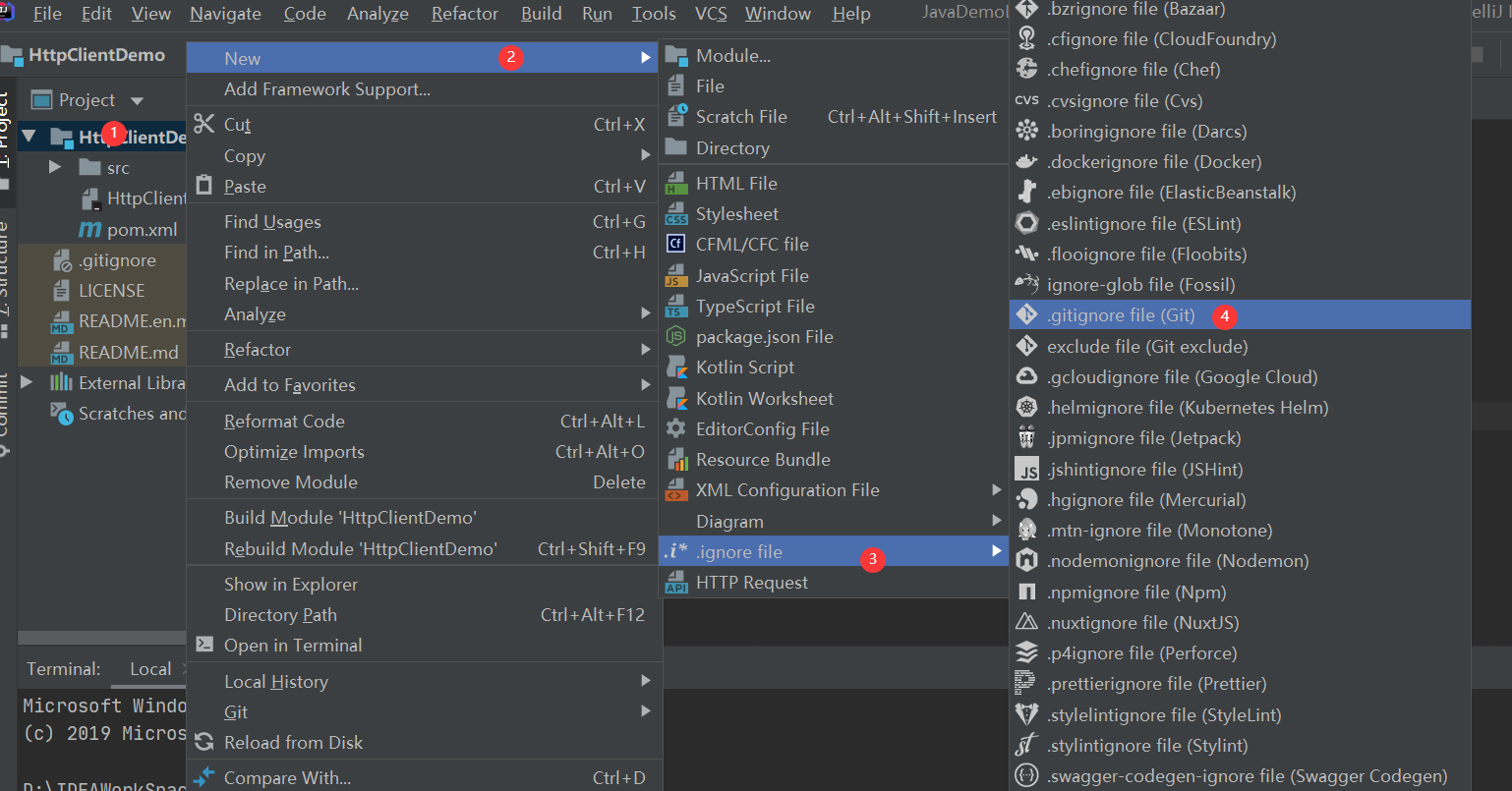Click the NuxtJS triangle icon
This screenshot has height=791, width=1512.
tap(1026, 622)
